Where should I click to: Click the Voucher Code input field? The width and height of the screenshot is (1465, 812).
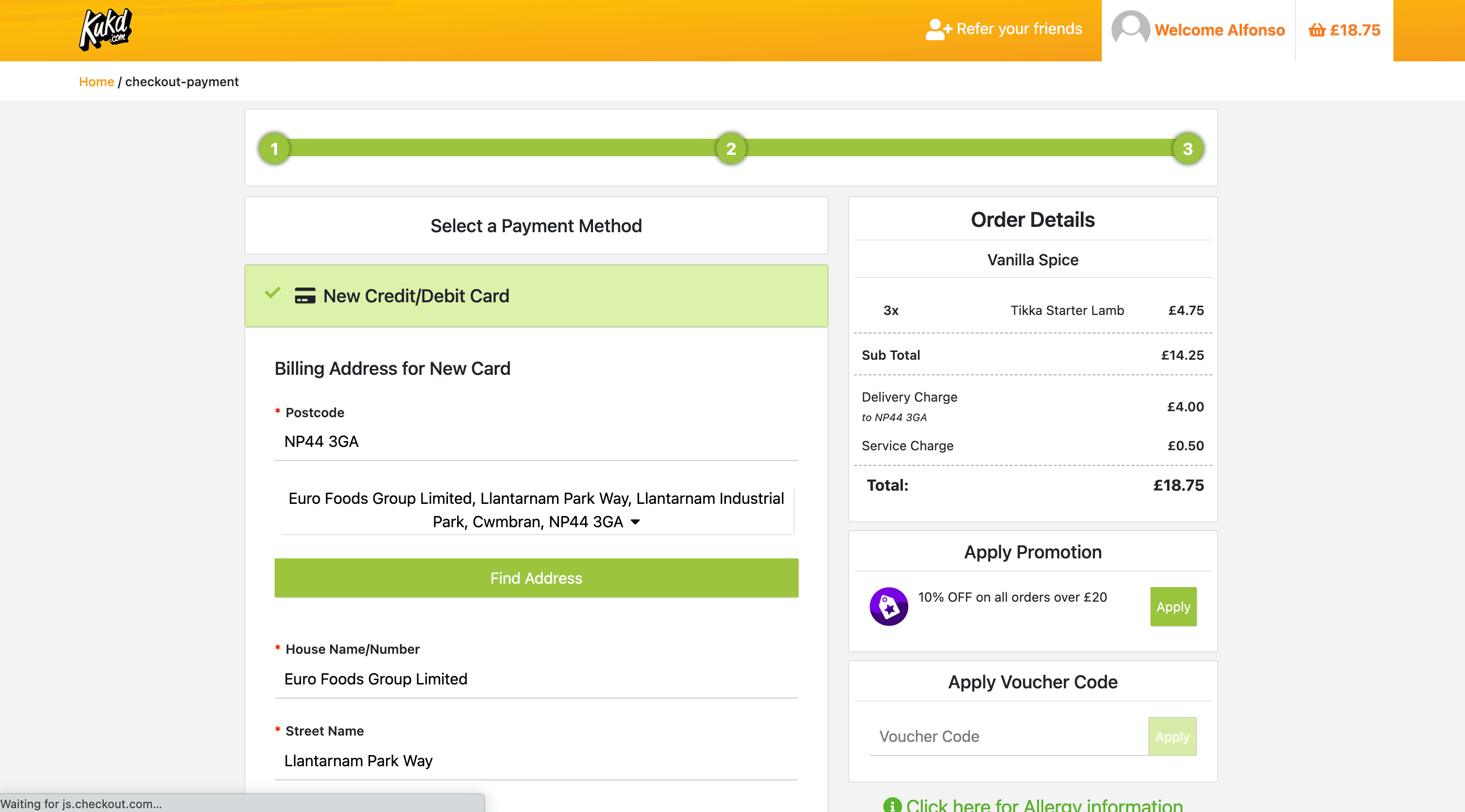[1008, 737]
